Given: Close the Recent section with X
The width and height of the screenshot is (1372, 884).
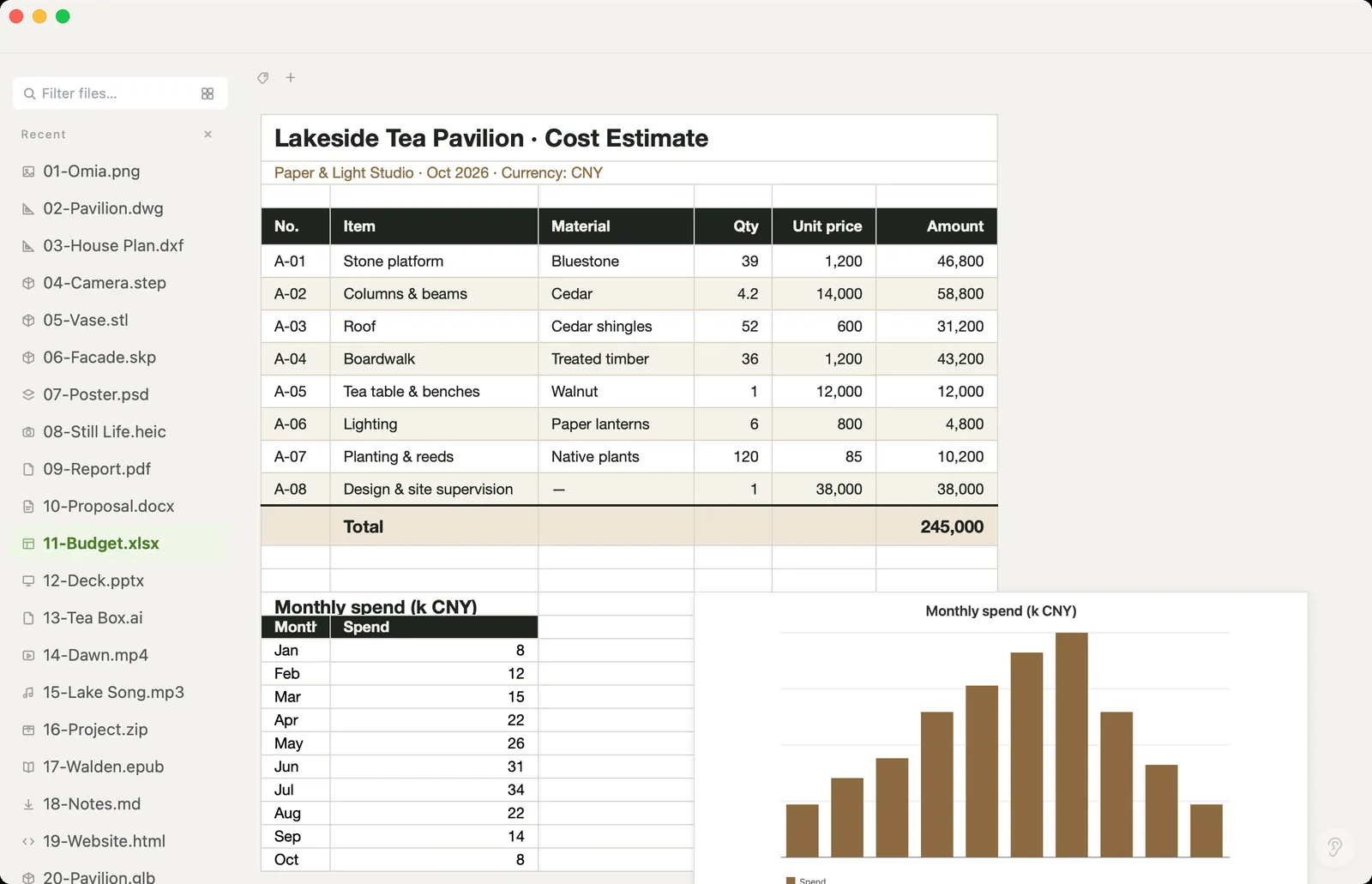Looking at the screenshot, I should [208, 135].
